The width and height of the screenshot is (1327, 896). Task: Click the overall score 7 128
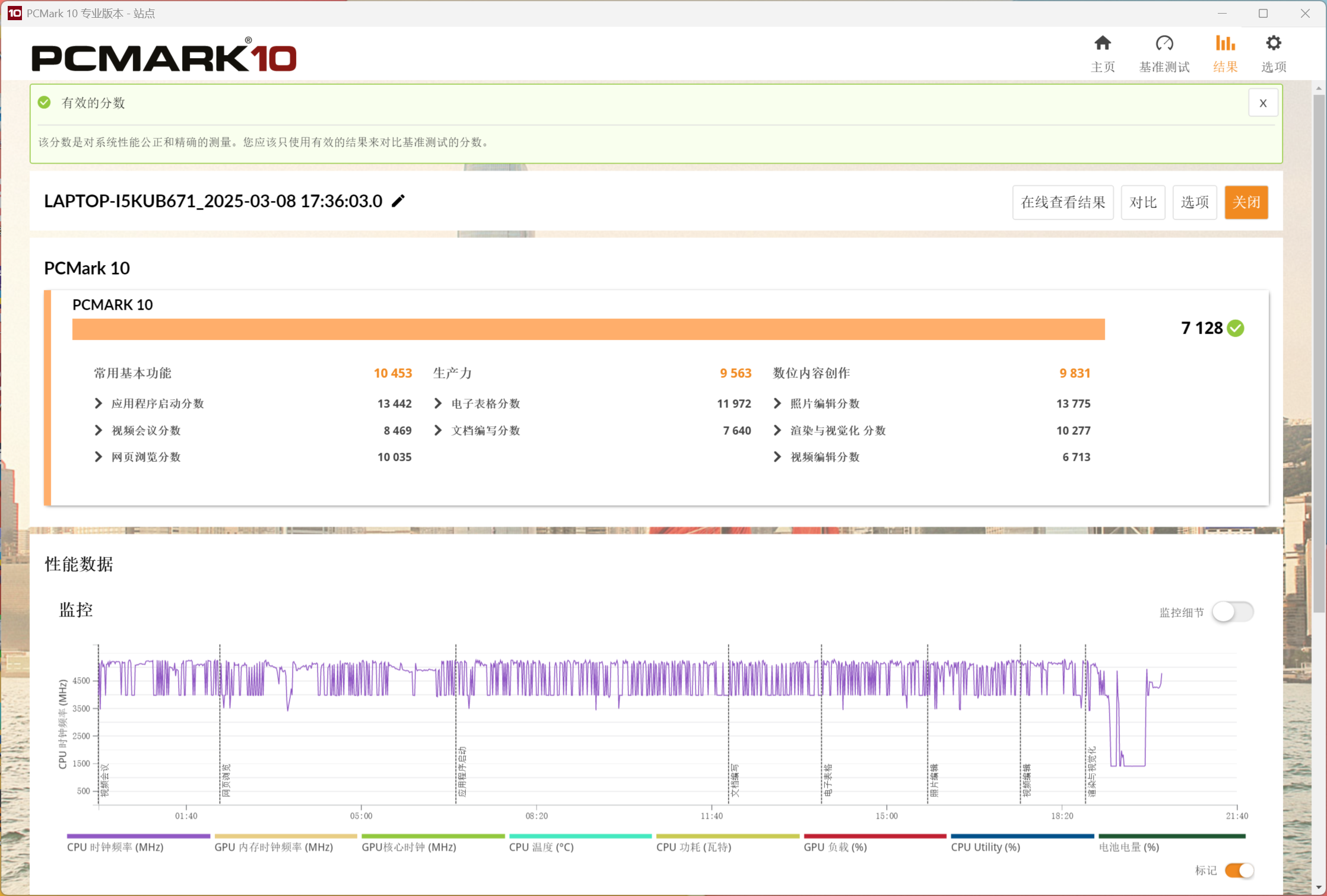pyautogui.click(x=1202, y=328)
